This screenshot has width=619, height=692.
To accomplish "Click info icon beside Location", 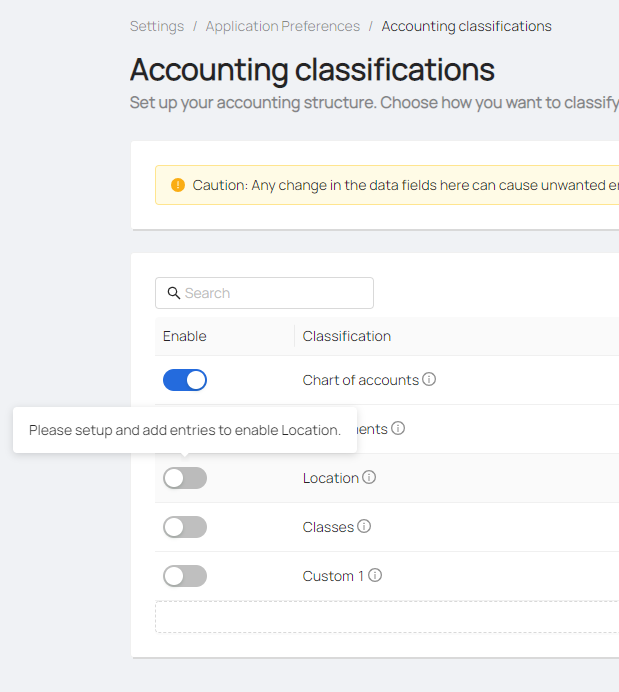I will [369, 478].
